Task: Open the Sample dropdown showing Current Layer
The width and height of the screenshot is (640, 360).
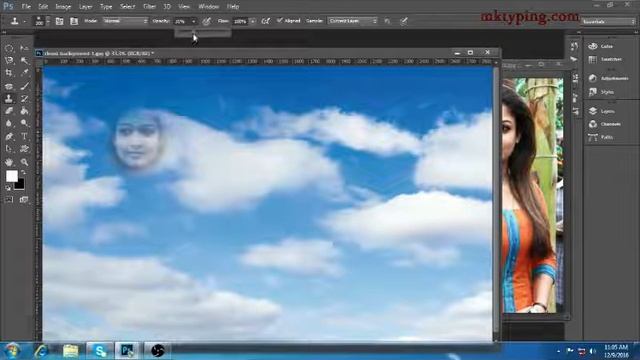Action: coord(353,21)
